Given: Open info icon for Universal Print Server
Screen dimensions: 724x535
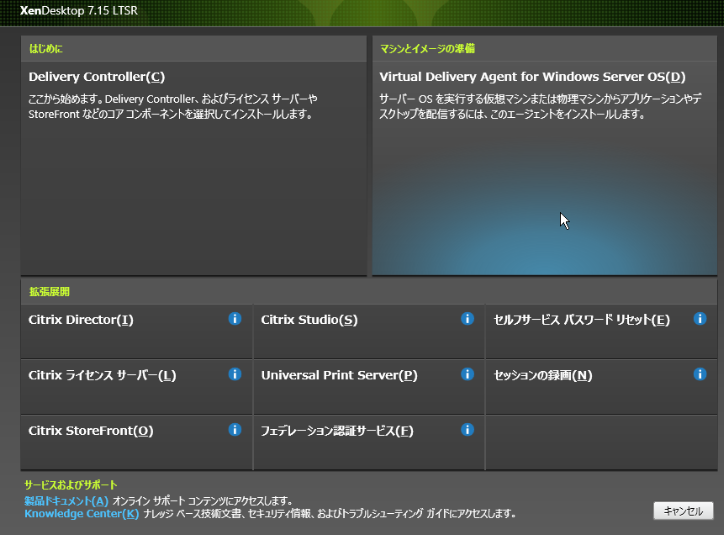Looking at the screenshot, I should pos(467,374).
